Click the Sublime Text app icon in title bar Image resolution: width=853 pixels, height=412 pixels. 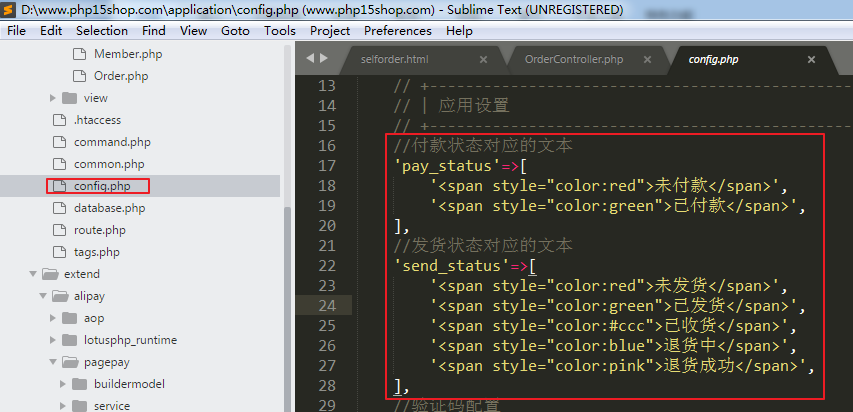tap(9, 9)
